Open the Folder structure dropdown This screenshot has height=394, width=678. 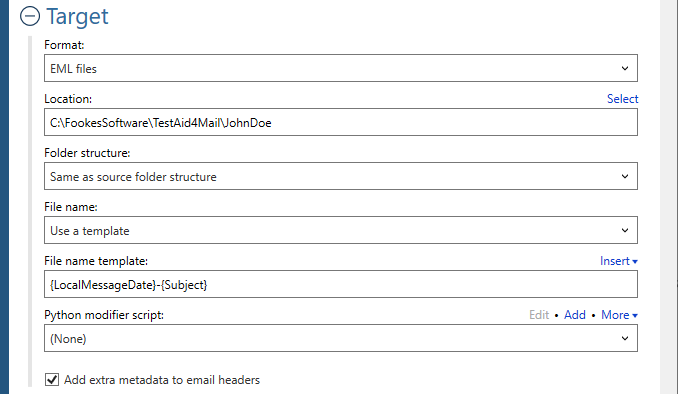coord(341,176)
